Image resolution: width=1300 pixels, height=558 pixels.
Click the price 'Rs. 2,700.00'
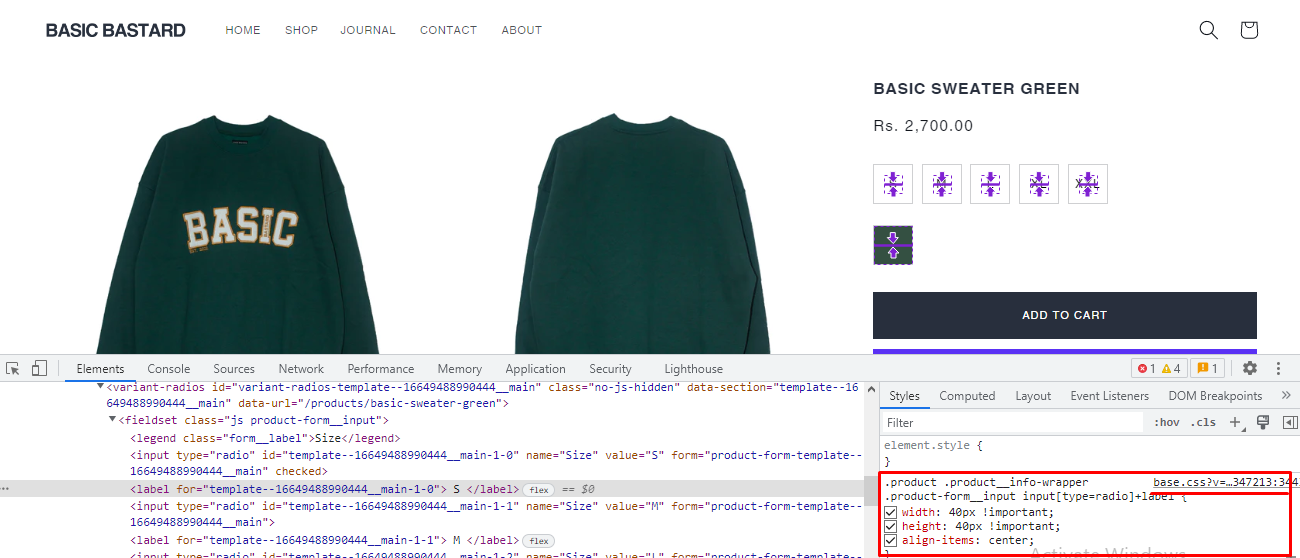[x=923, y=126]
